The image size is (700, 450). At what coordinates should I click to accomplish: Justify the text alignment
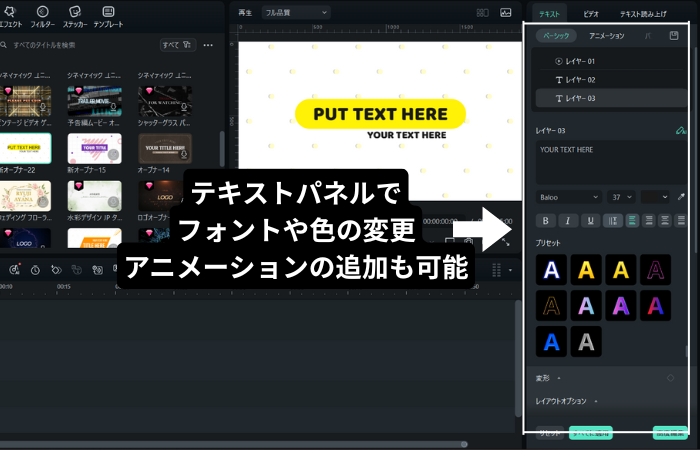pyautogui.click(x=681, y=221)
